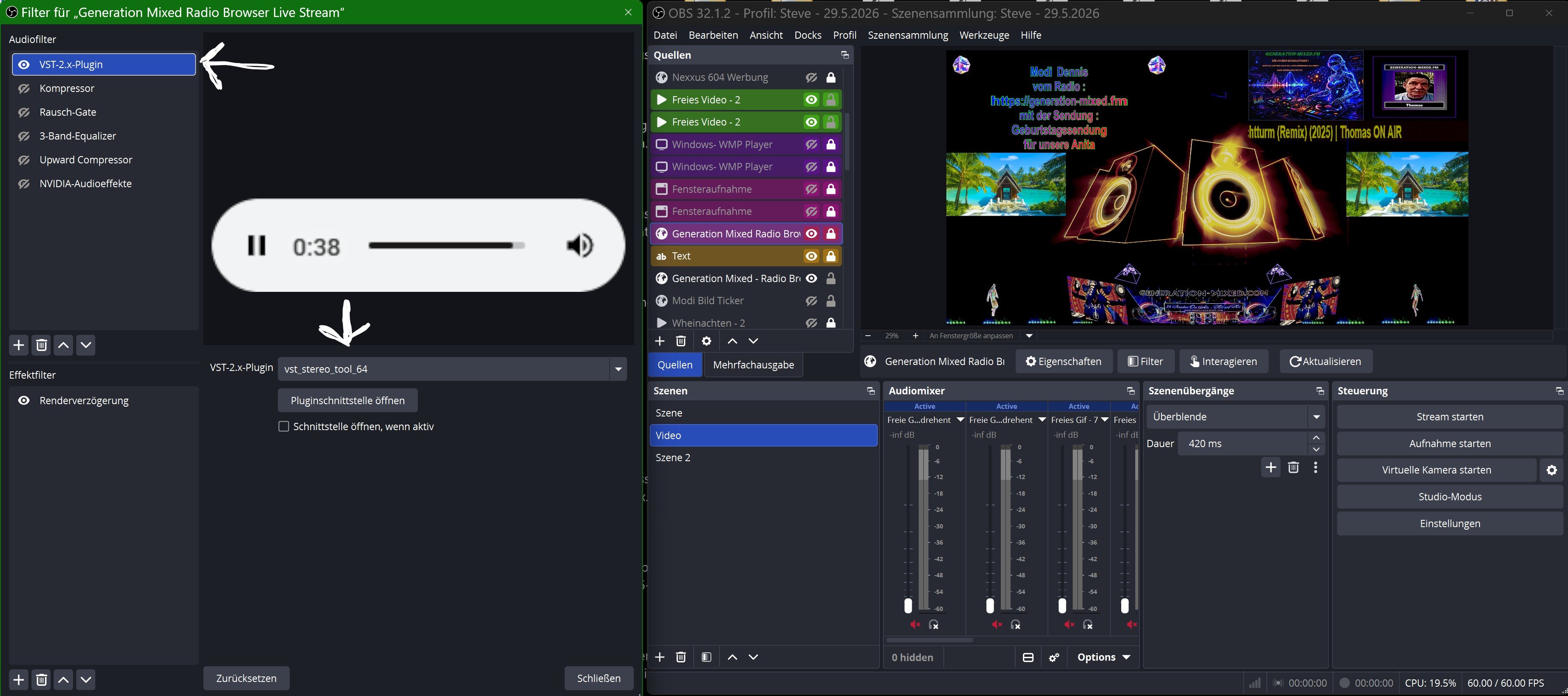1568x696 pixels.
Task: Increase transition Dauer with up arrow
Action: tap(1316, 437)
